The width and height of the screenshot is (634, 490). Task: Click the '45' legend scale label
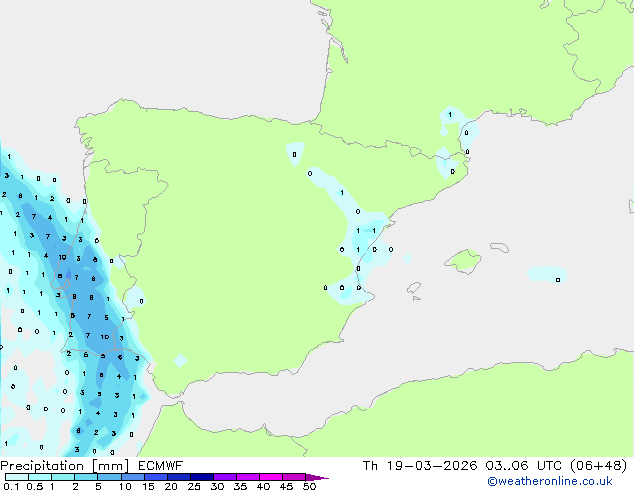286,486
